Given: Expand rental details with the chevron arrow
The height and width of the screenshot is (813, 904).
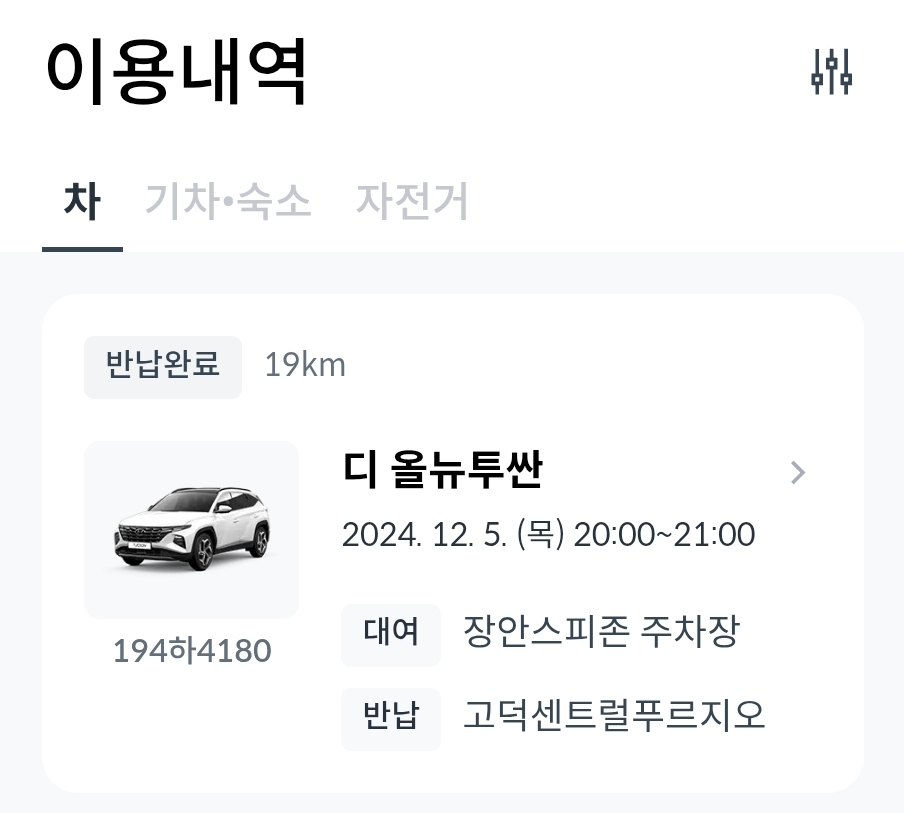Looking at the screenshot, I should click(x=797, y=472).
